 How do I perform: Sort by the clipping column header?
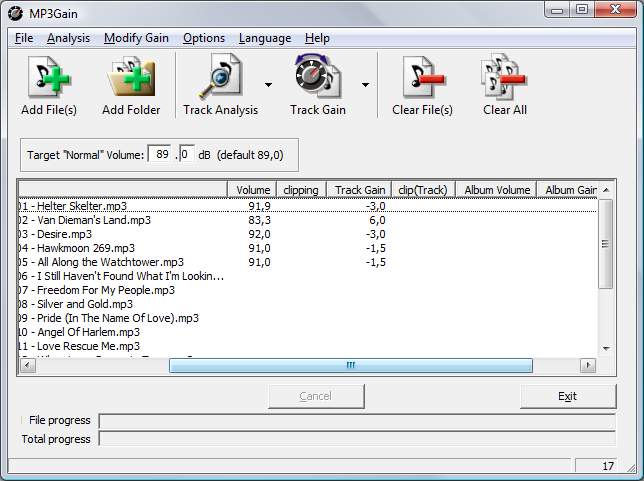point(301,190)
